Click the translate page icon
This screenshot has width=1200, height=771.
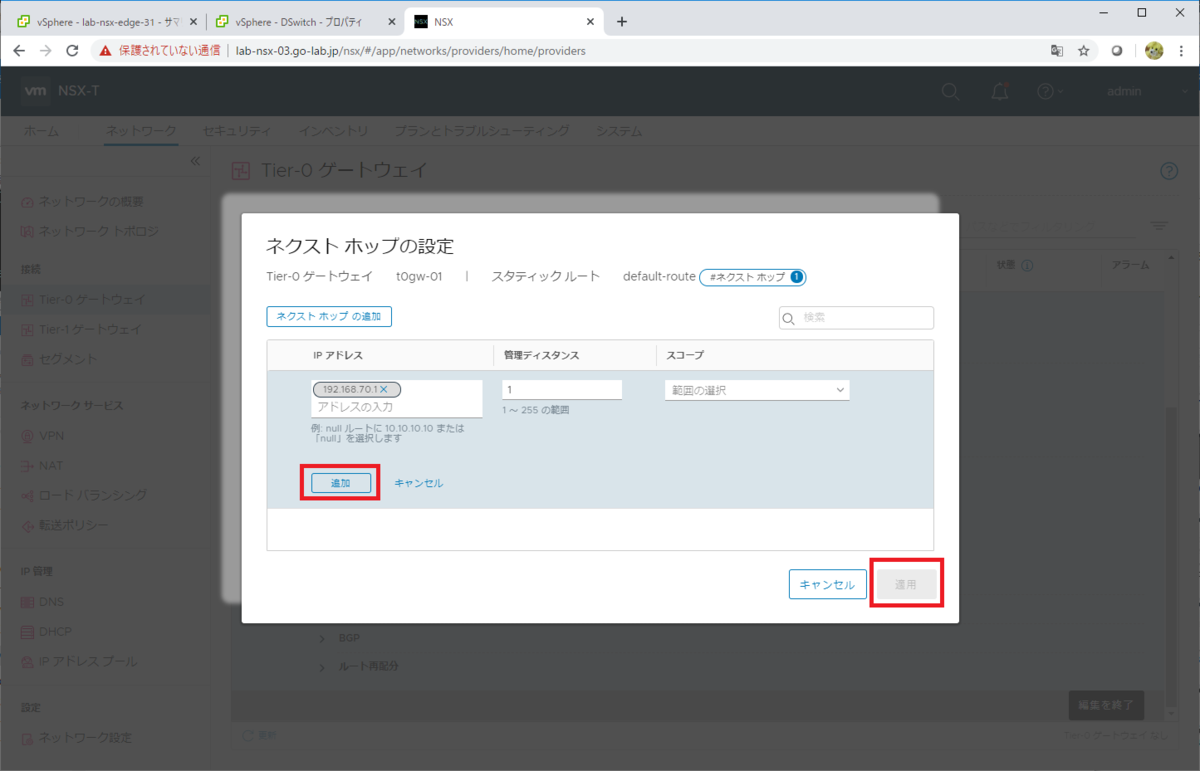point(1057,51)
